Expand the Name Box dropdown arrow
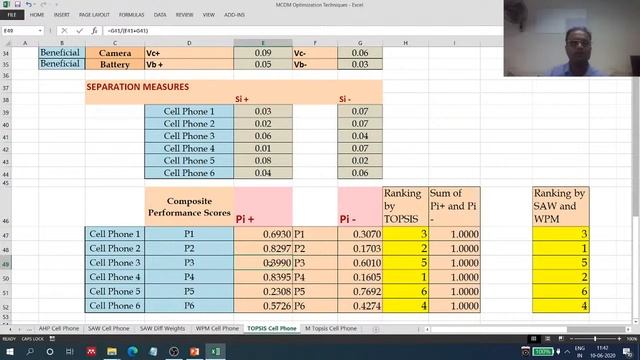The image size is (640, 360). [x=40, y=31]
